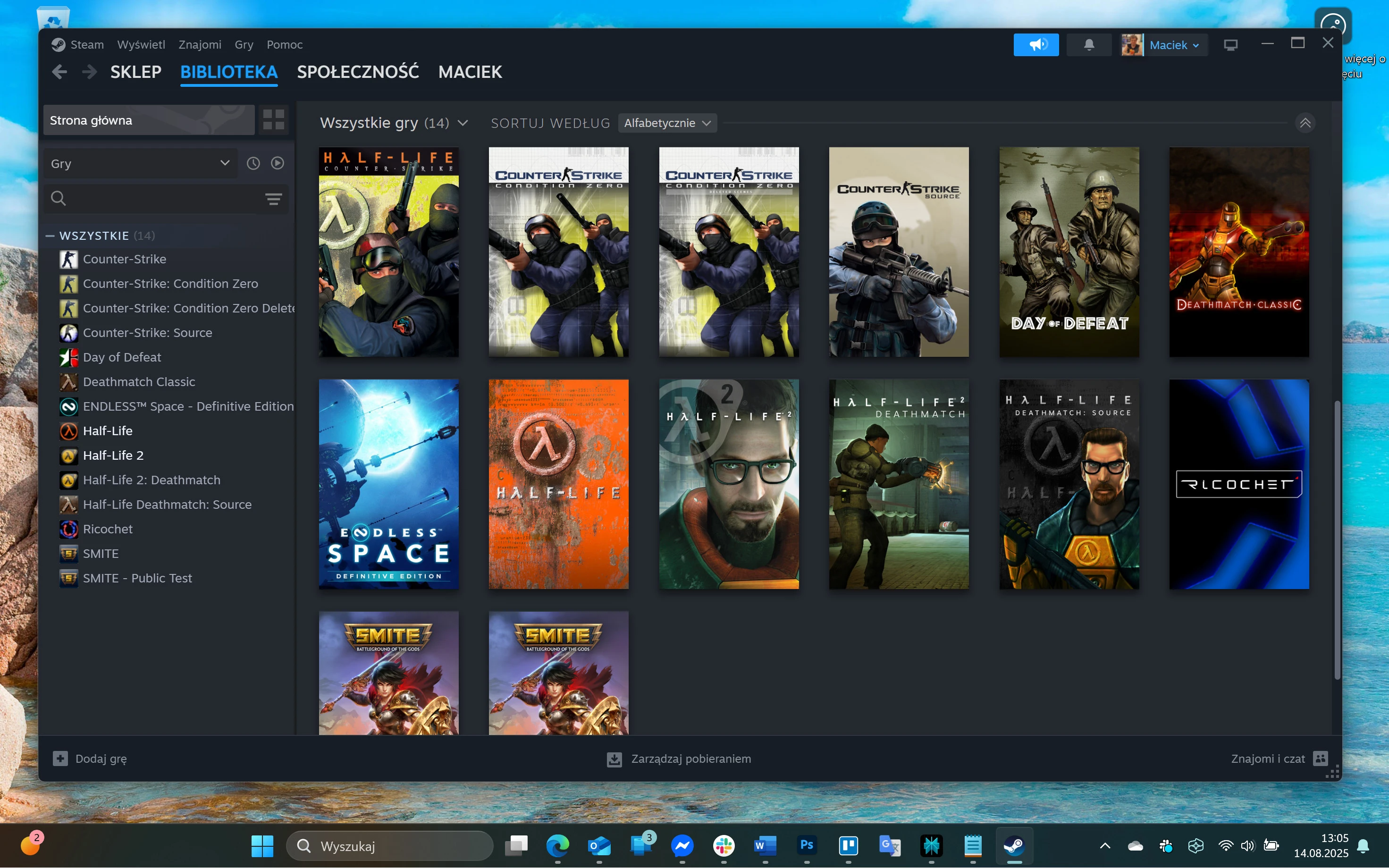The width and height of the screenshot is (1389, 868).
Task: Select Counter-Strike: Condition Zero in list
Action: click(170, 284)
